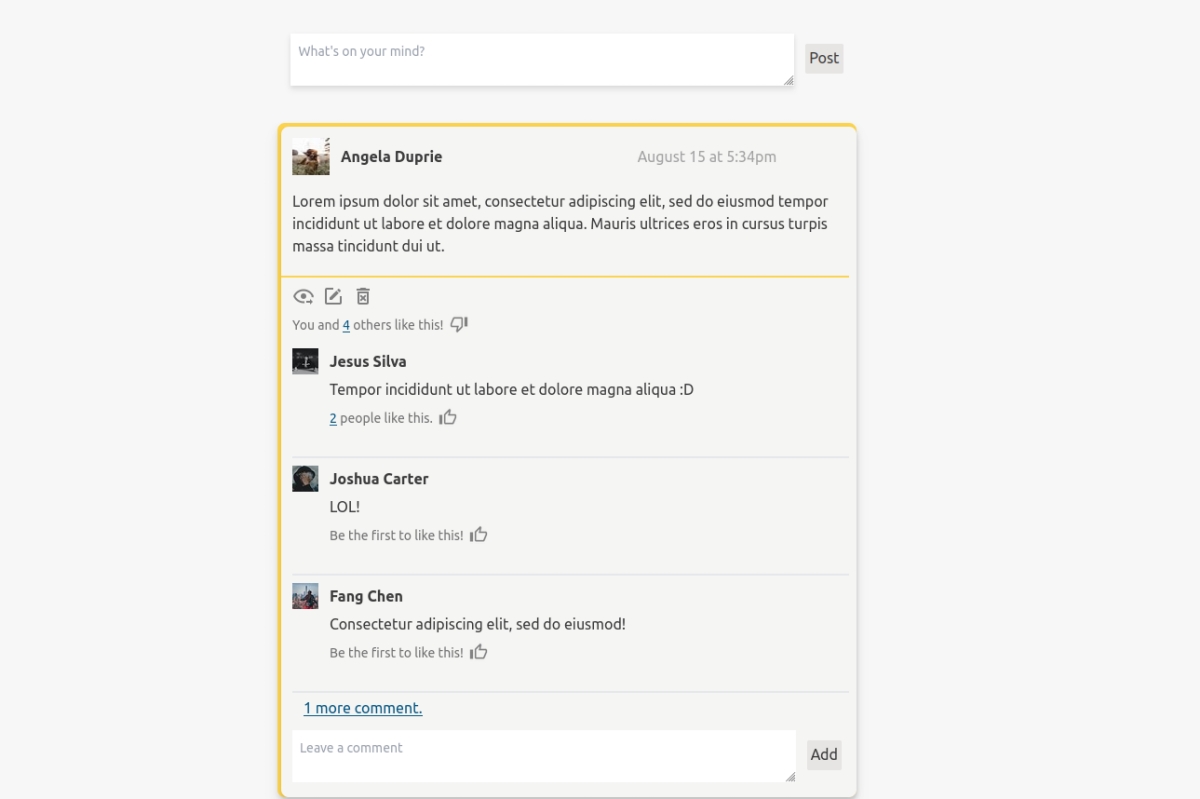Open Jesus Silva's avatar picture
This screenshot has height=799, width=1200.
click(x=305, y=361)
